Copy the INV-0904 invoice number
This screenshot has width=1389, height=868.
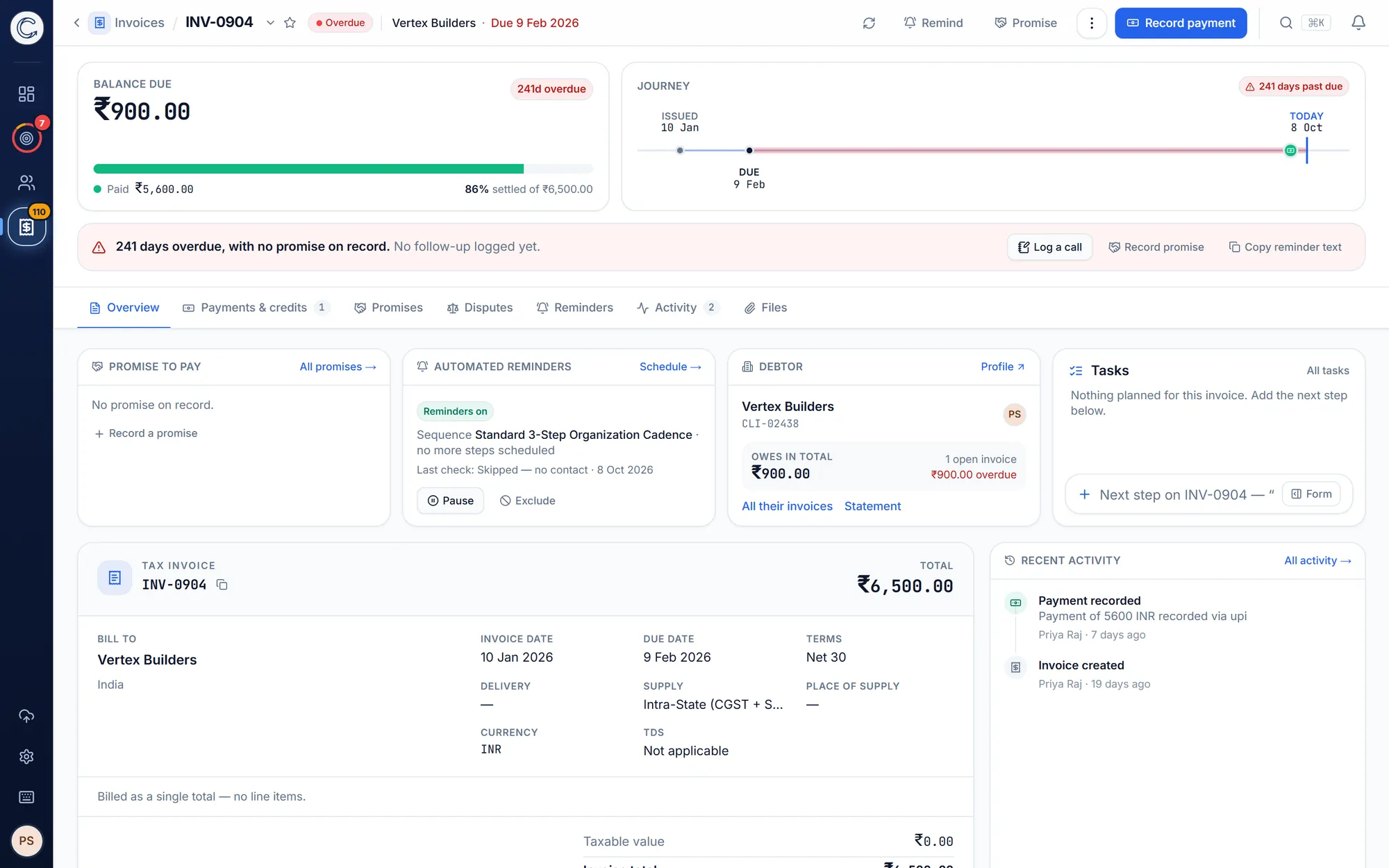coord(222,585)
